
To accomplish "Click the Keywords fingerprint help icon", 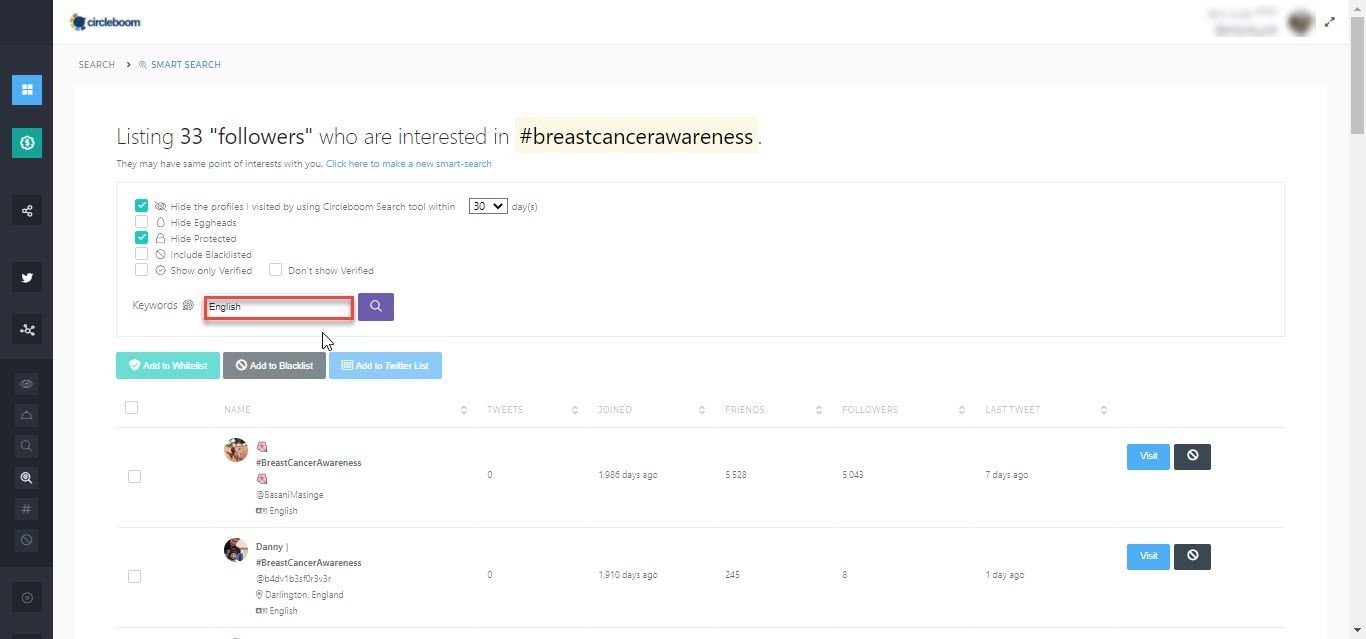I will (x=188, y=305).
